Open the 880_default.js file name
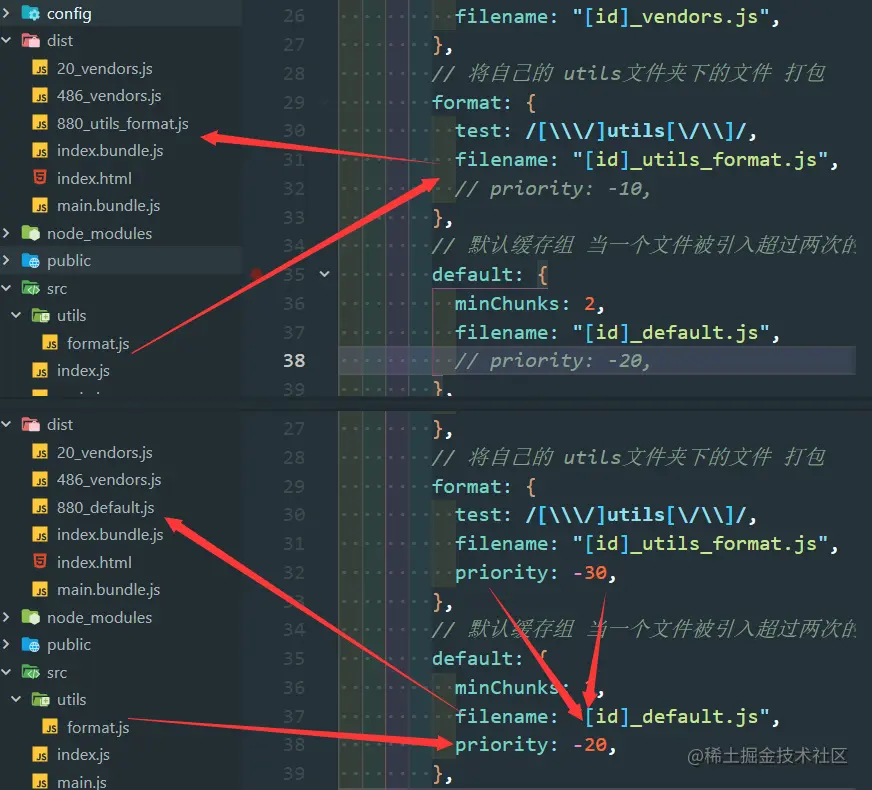This screenshot has width=872, height=790. click(106, 508)
